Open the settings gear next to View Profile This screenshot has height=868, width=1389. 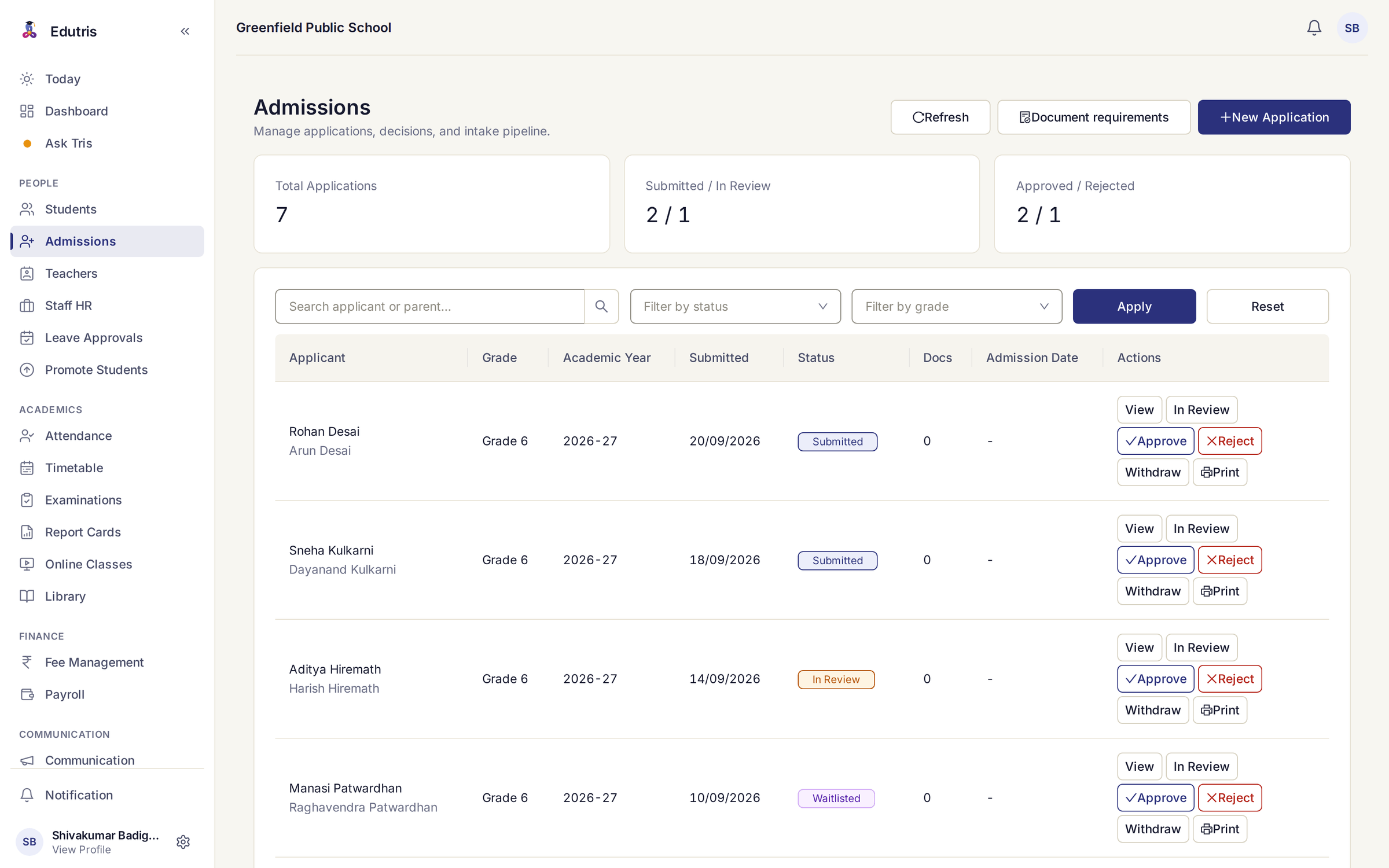pyautogui.click(x=183, y=841)
